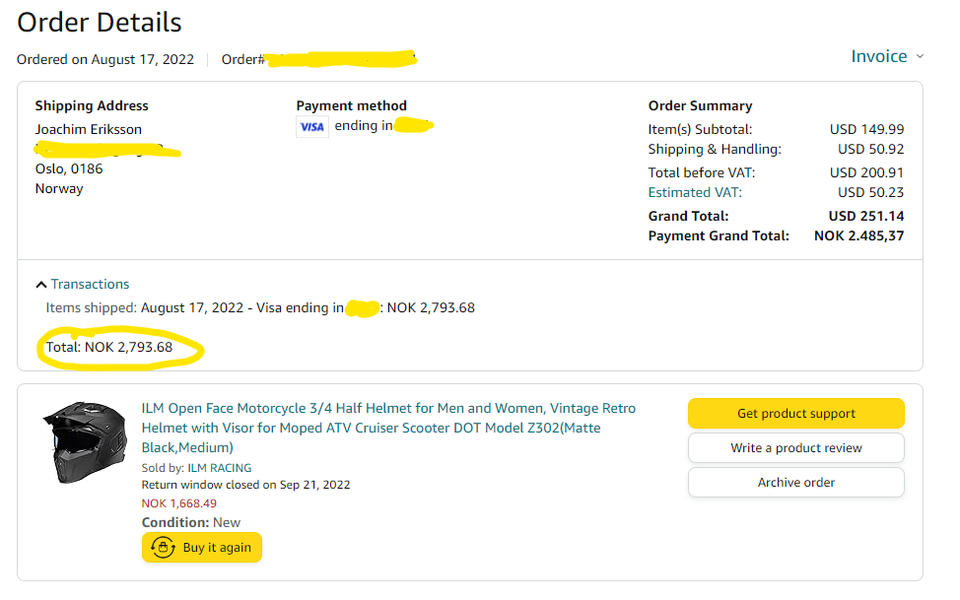Open the Invoice dropdown
960x600 pixels.
[x=879, y=56]
